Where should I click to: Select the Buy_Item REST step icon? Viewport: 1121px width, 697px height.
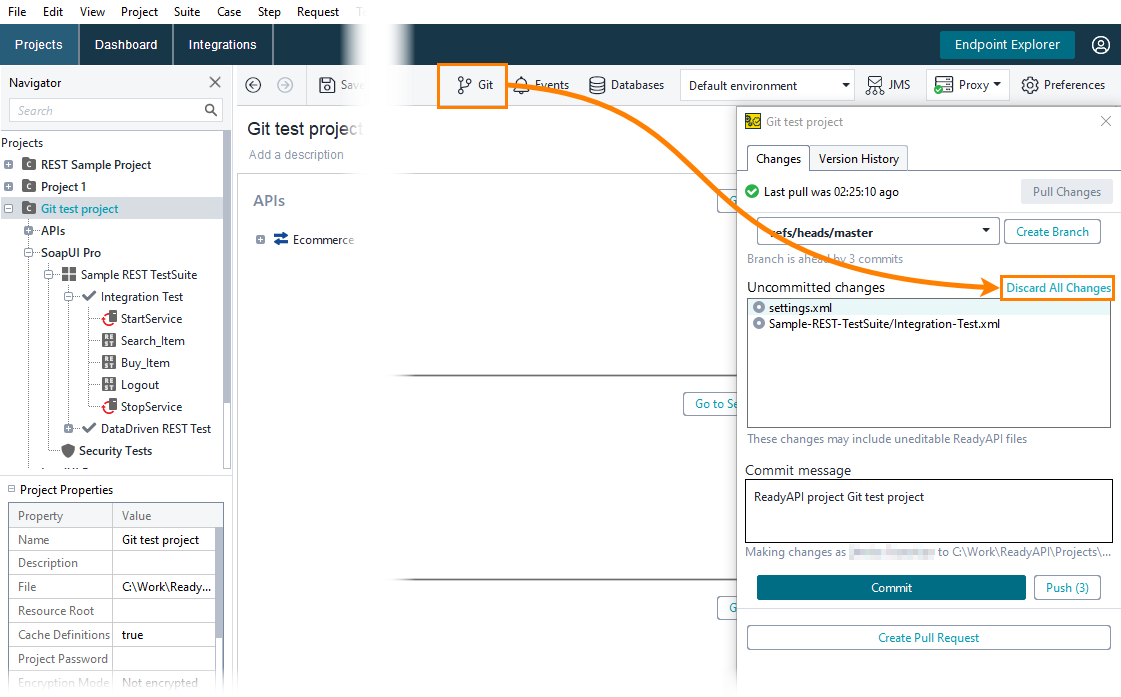[x=109, y=362]
